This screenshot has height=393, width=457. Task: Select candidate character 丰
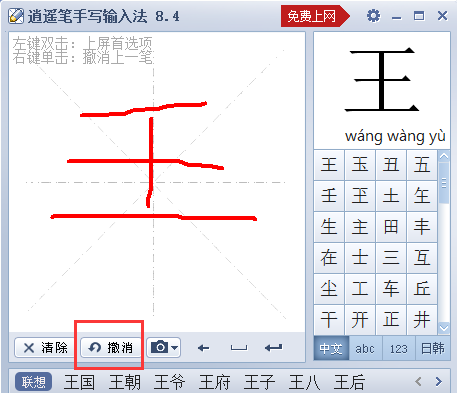(422, 227)
